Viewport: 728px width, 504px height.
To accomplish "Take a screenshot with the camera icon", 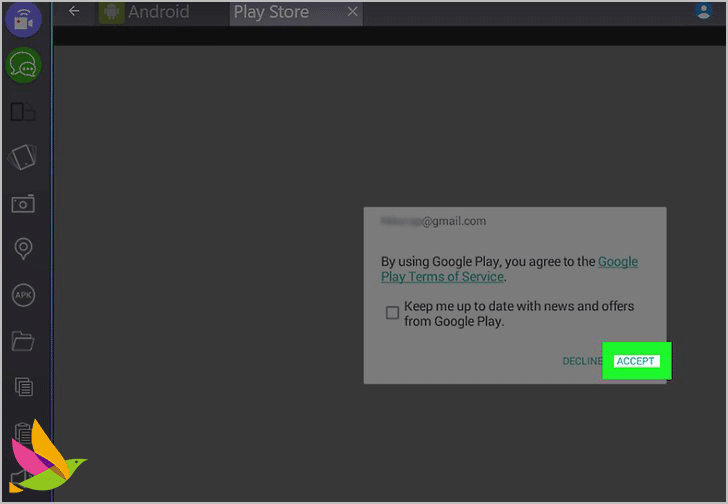I will click(23, 204).
